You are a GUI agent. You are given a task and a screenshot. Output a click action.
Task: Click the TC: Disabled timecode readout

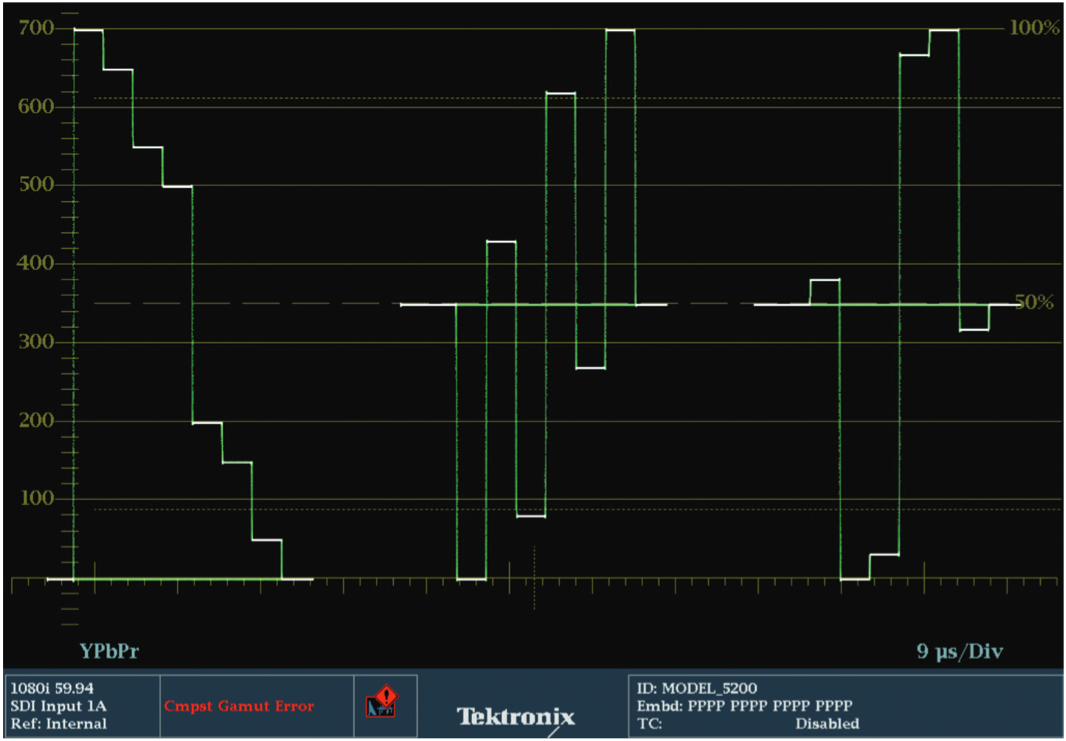click(748, 723)
